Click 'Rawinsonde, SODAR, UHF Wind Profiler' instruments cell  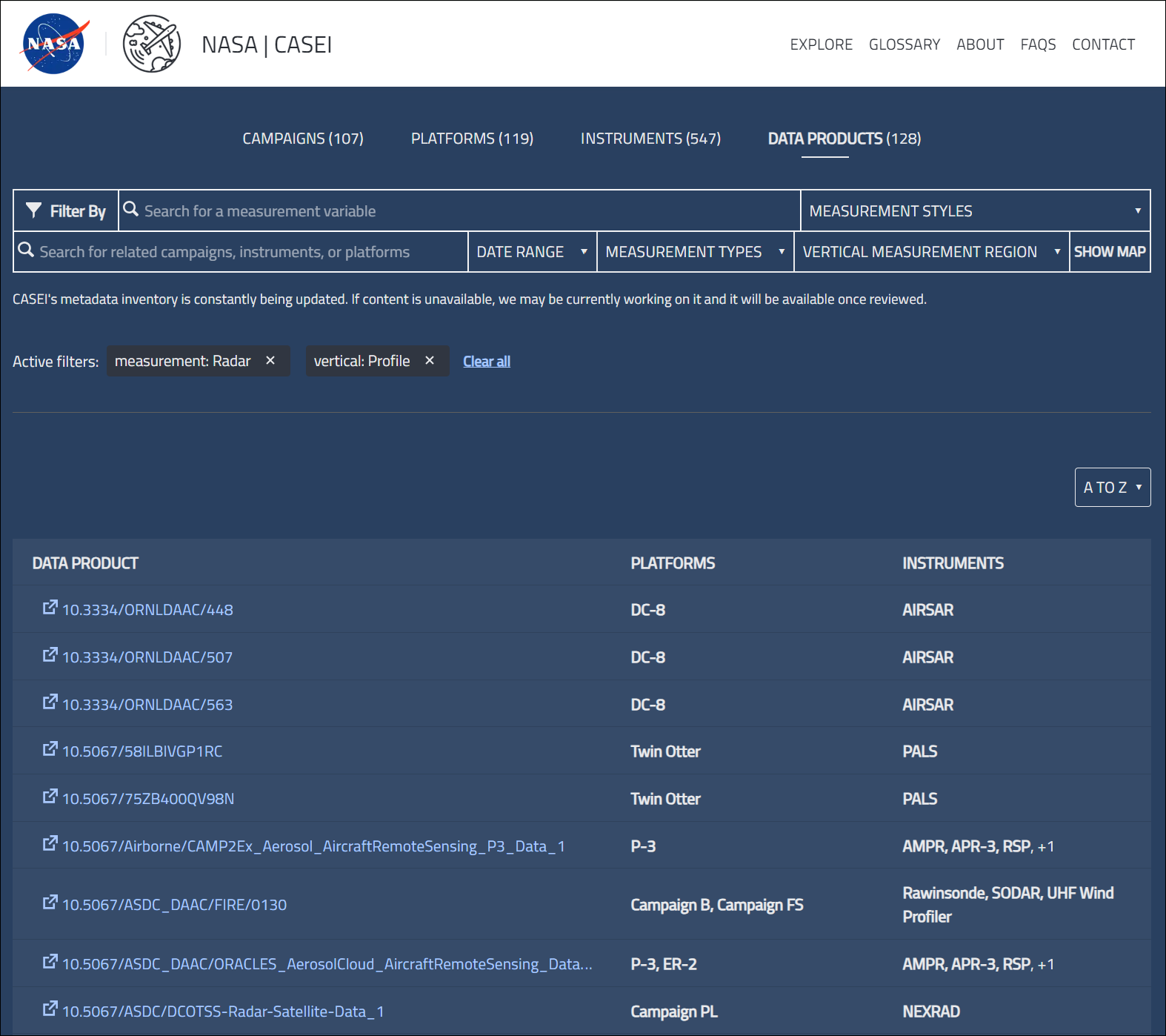(1007, 905)
